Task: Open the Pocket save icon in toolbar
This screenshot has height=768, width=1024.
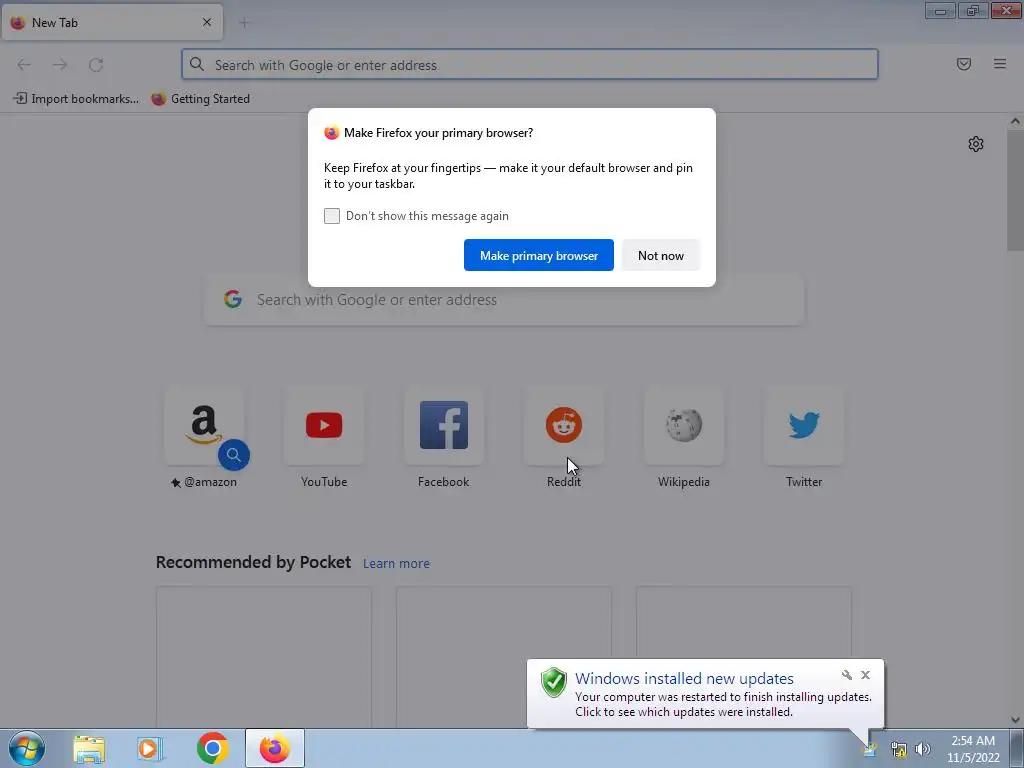Action: click(x=963, y=64)
